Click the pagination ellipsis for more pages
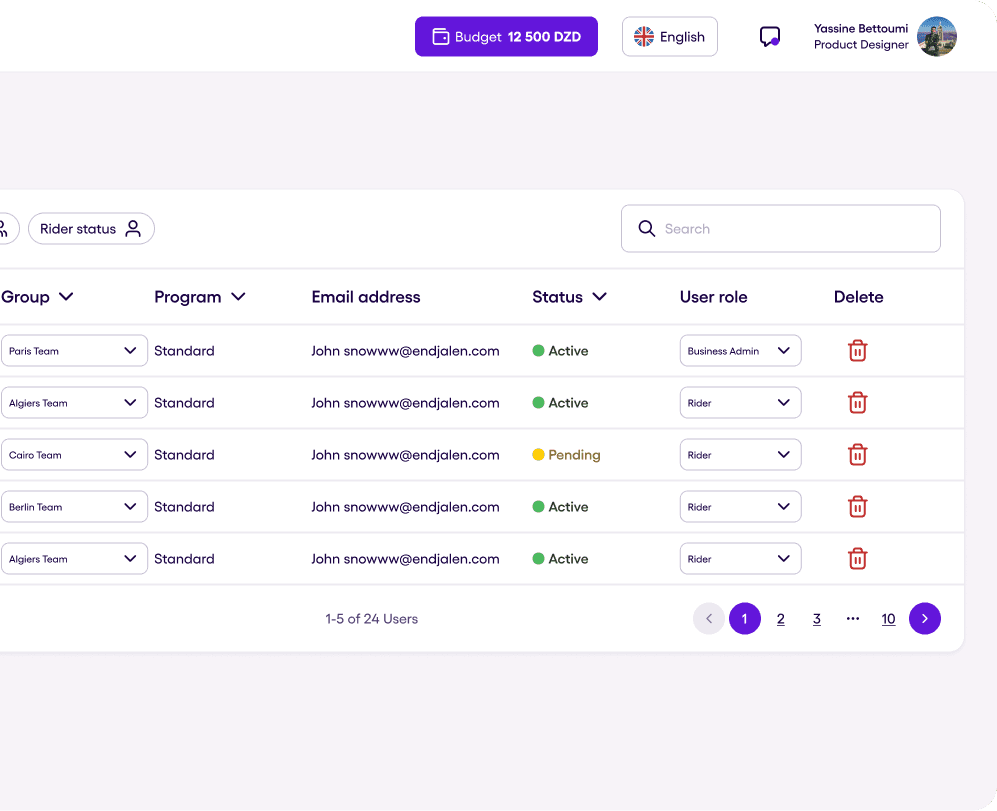The image size is (997, 811). pos(852,619)
